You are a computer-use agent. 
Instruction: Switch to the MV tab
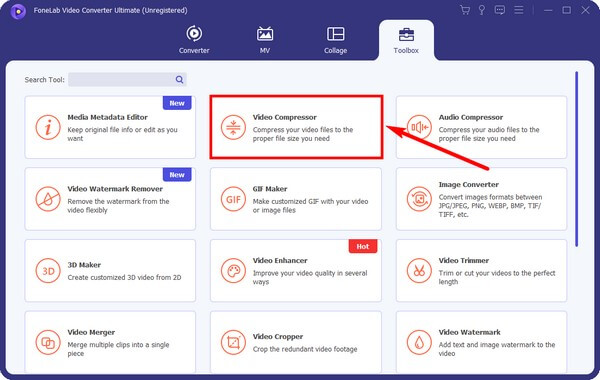tap(265, 40)
